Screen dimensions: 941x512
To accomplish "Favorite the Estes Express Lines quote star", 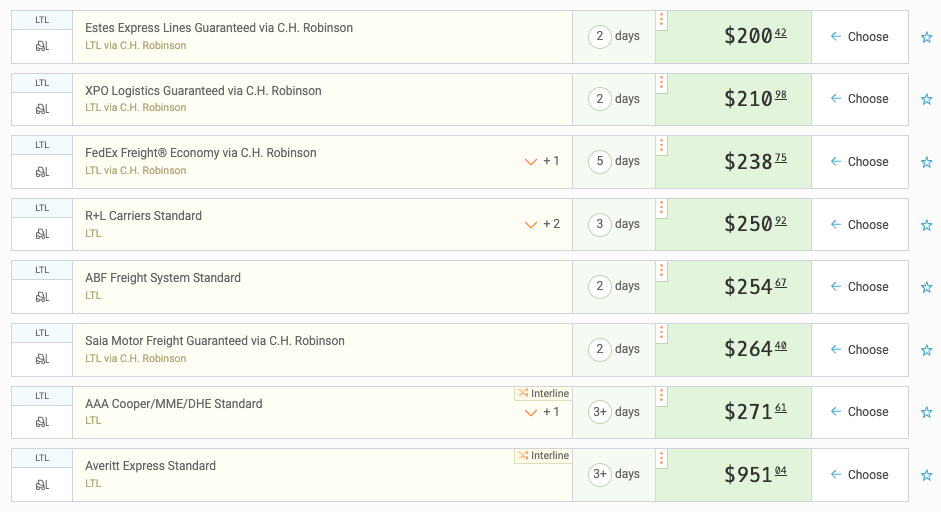I will pyautogui.click(x=927, y=37).
